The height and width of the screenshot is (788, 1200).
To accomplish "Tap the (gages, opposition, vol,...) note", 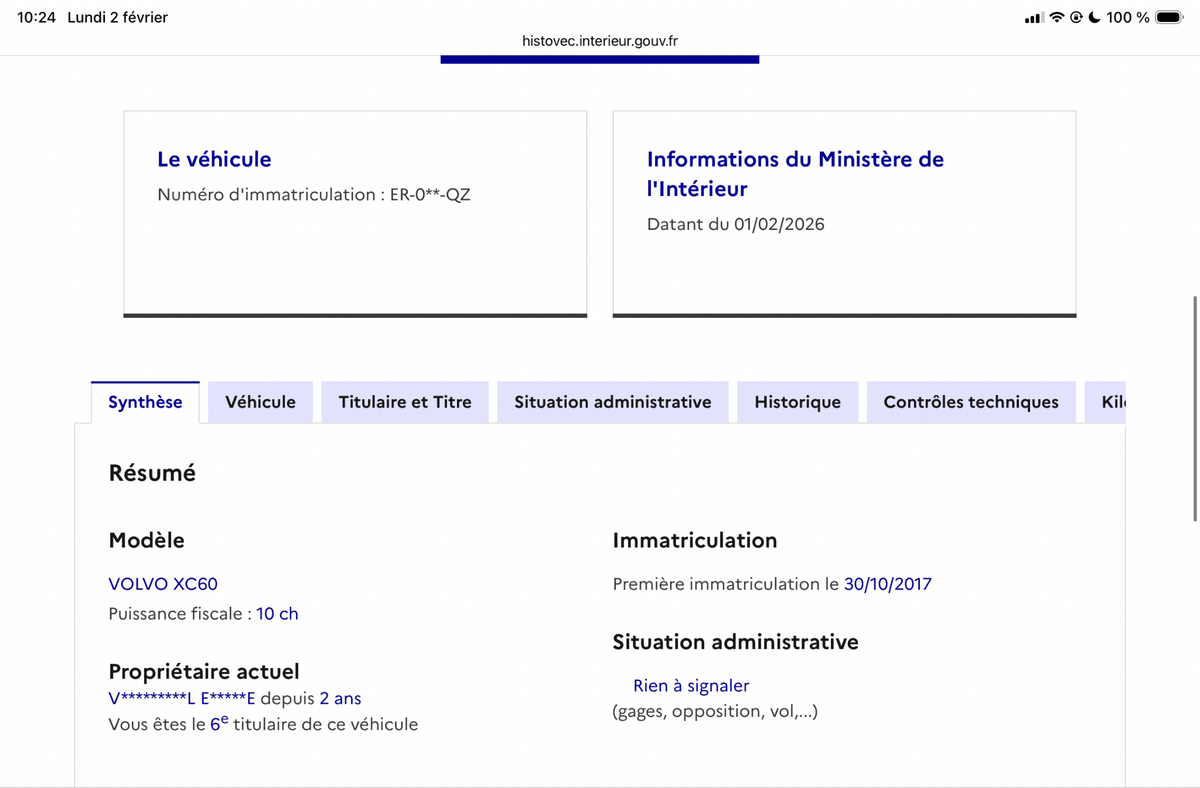I will point(715,712).
